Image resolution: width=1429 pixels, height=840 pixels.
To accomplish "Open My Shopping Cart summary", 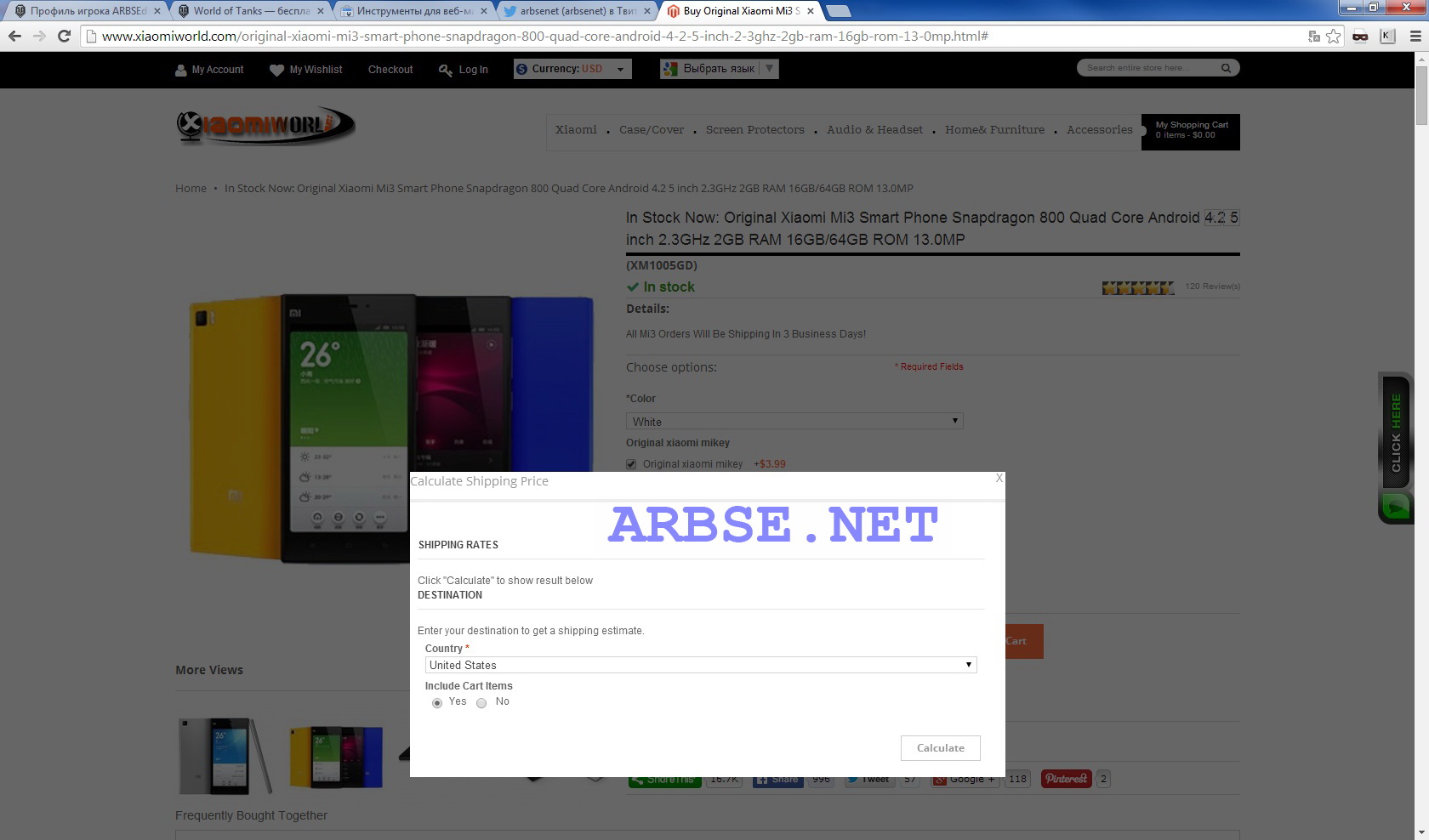I will coord(1191,132).
